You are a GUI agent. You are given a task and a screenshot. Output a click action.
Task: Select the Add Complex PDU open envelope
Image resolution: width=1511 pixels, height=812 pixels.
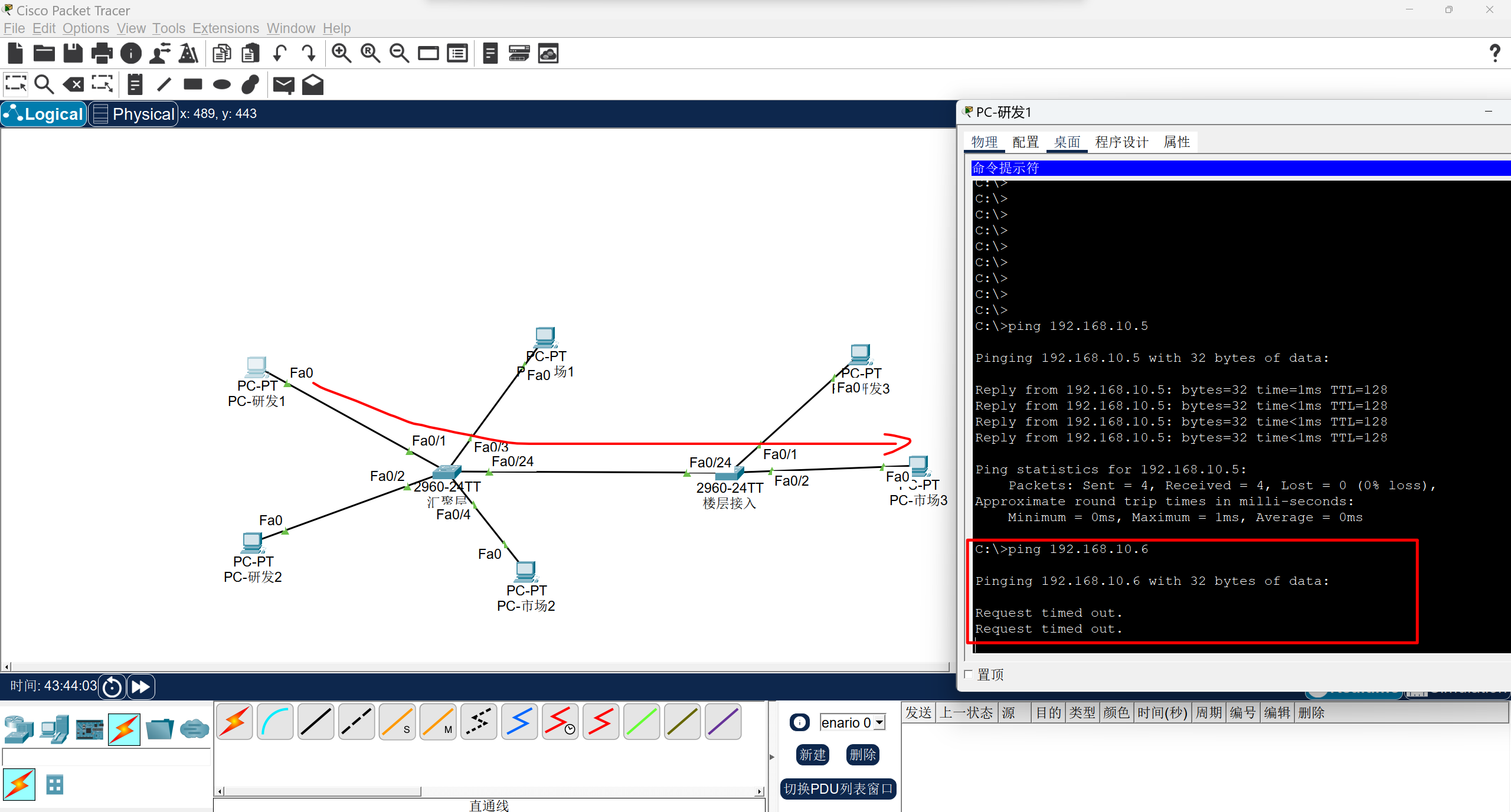(x=313, y=84)
